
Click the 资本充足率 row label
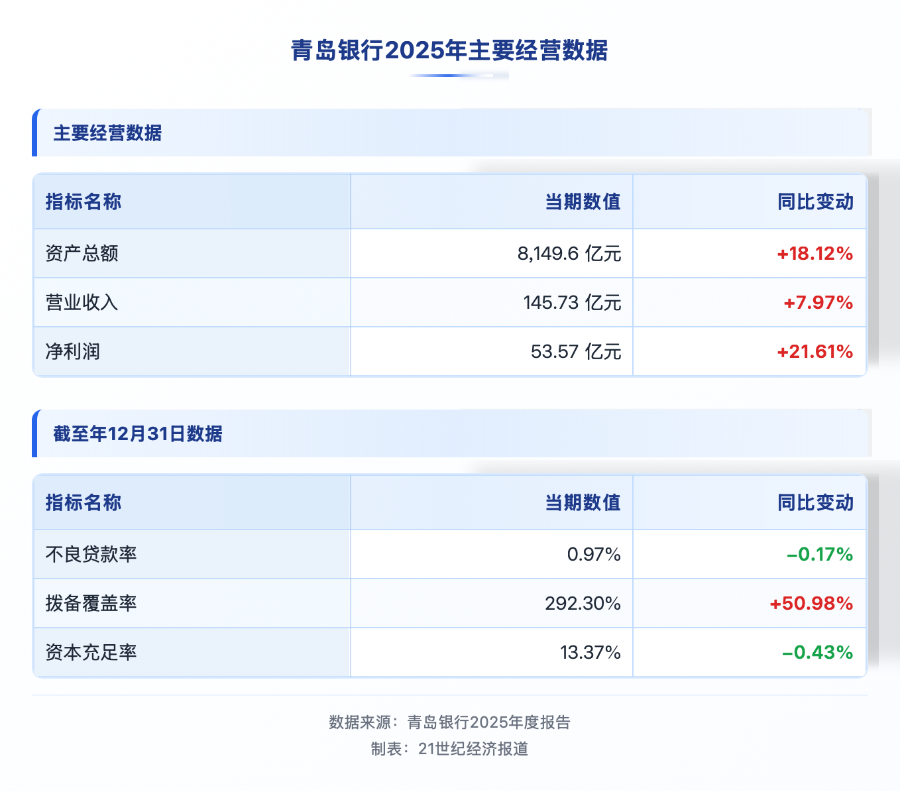click(x=91, y=653)
